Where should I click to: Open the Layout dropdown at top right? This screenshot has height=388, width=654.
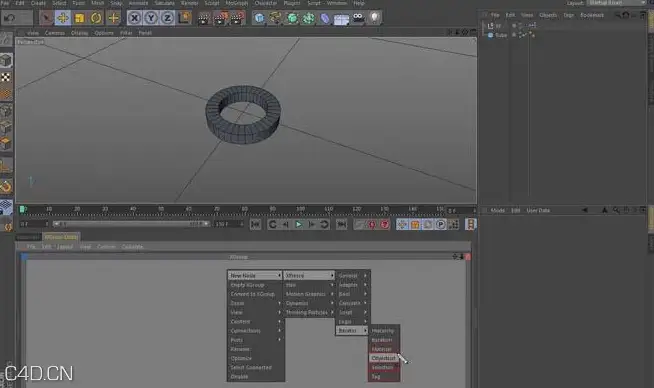616,3
